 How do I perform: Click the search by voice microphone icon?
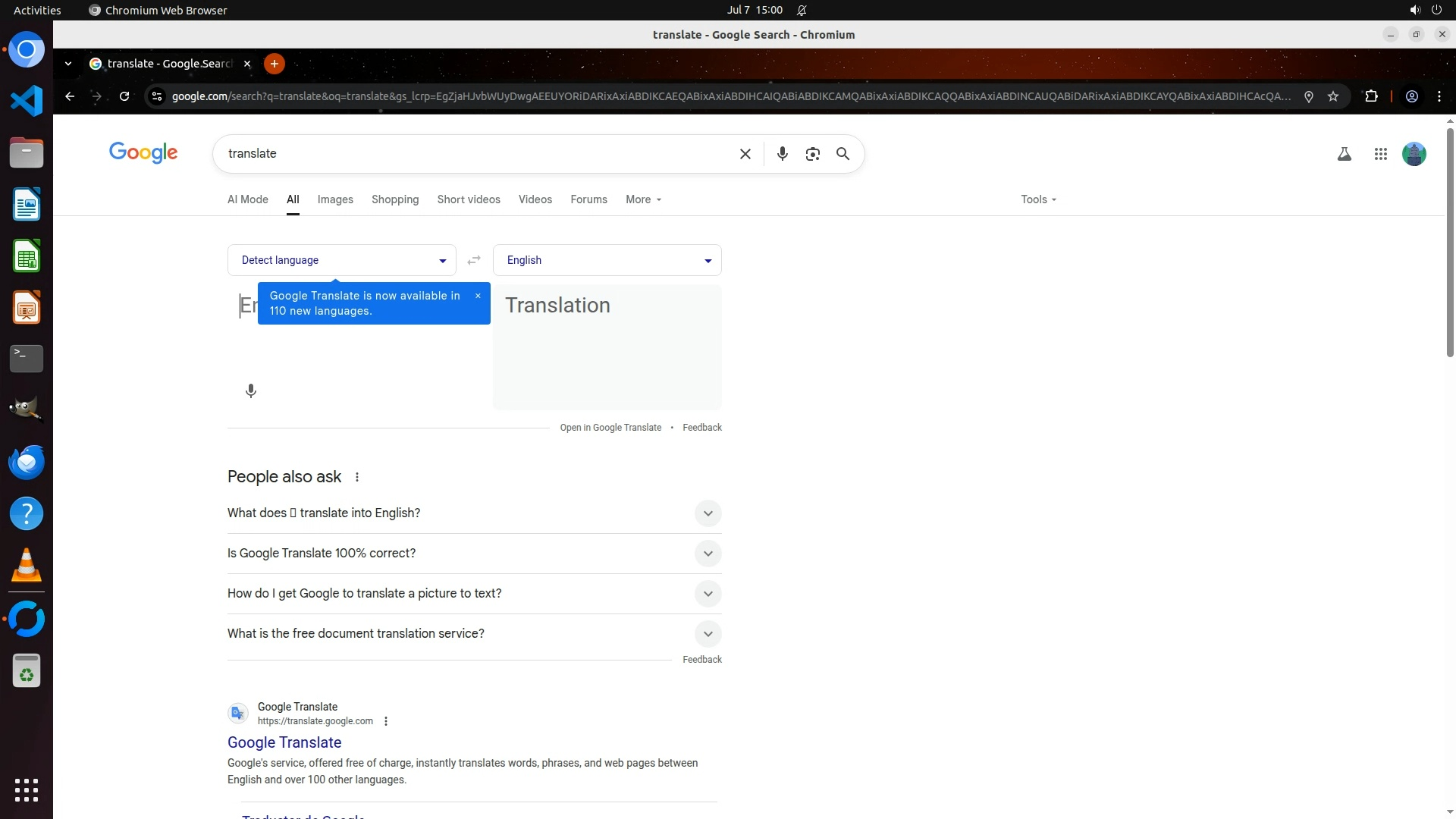pyautogui.click(x=782, y=154)
